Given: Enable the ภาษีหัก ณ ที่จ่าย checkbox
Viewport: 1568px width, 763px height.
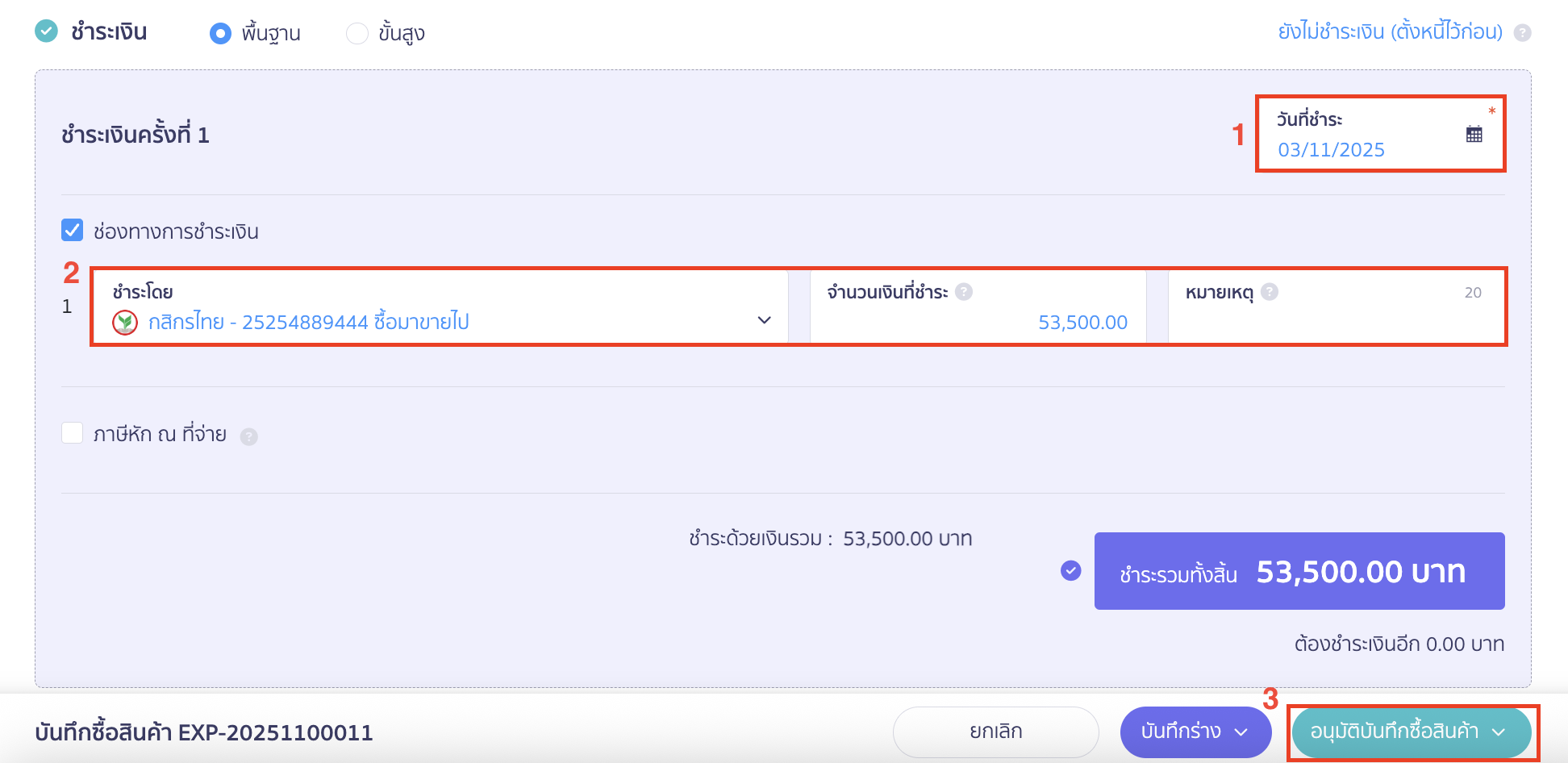Looking at the screenshot, I should pyautogui.click(x=73, y=433).
